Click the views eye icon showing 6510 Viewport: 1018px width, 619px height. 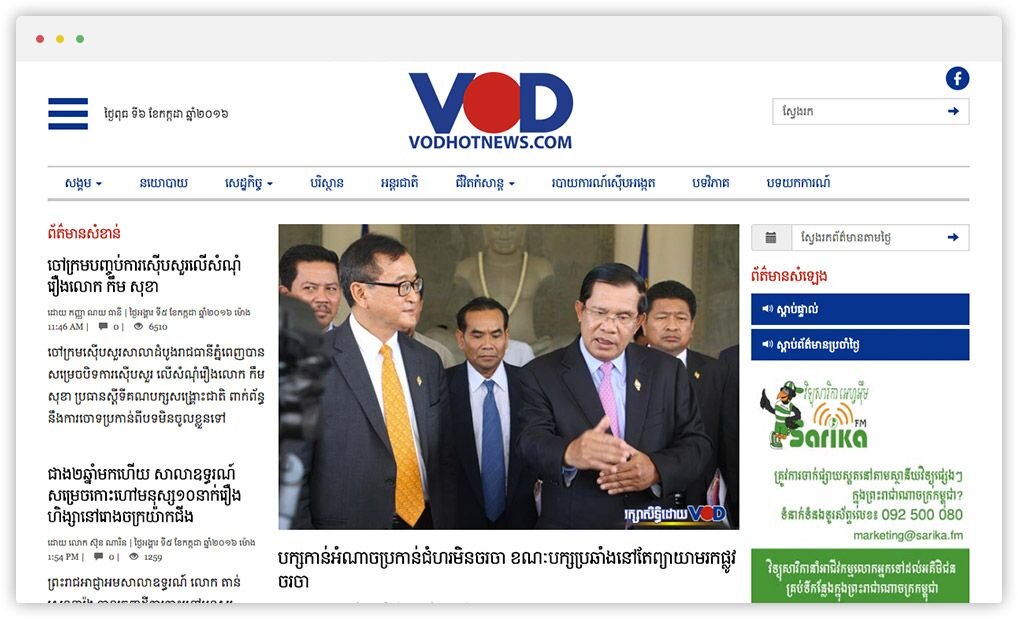click(x=138, y=327)
